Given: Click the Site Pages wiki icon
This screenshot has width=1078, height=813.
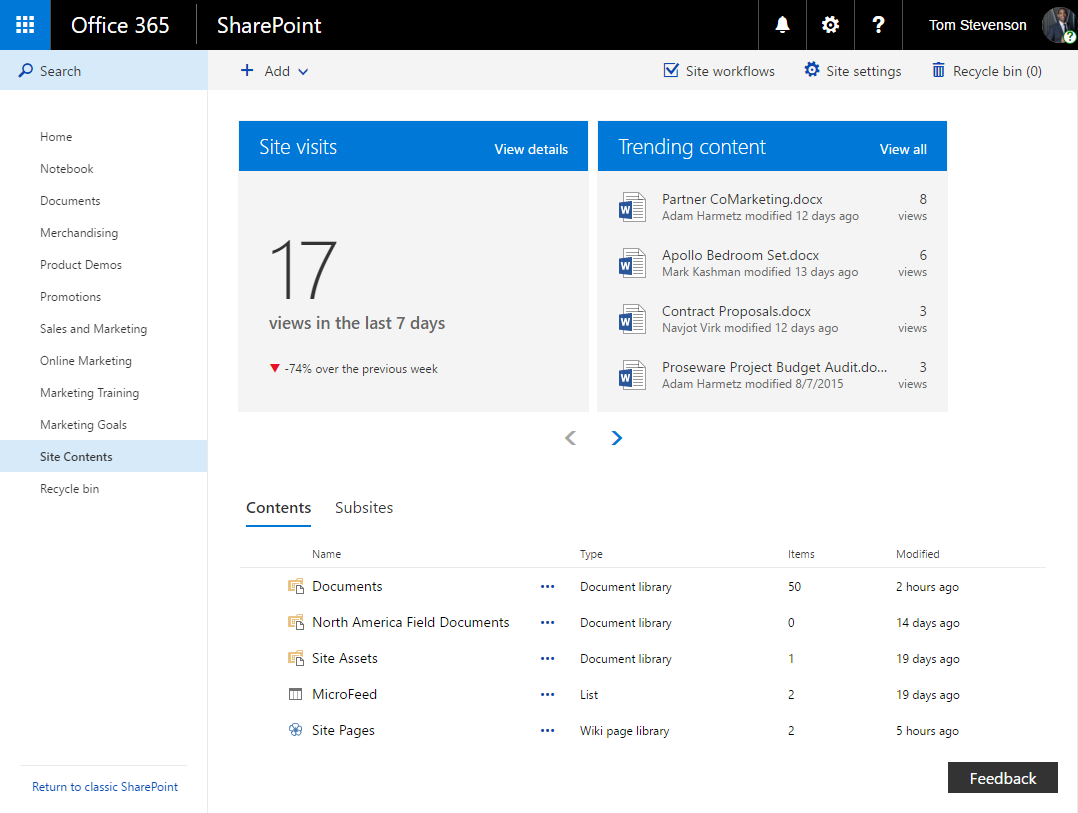Looking at the screenshot, I should 296,730.
